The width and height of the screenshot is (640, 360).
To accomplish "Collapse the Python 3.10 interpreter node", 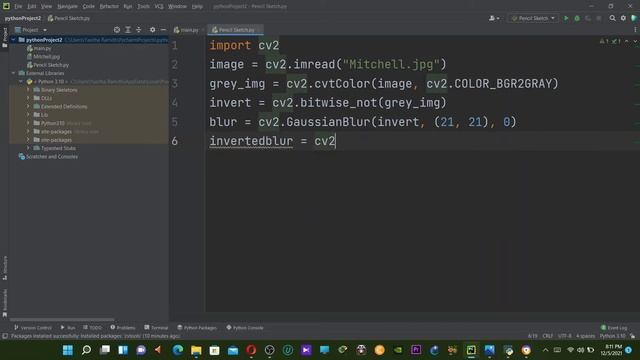I will [x=21, y=82].
